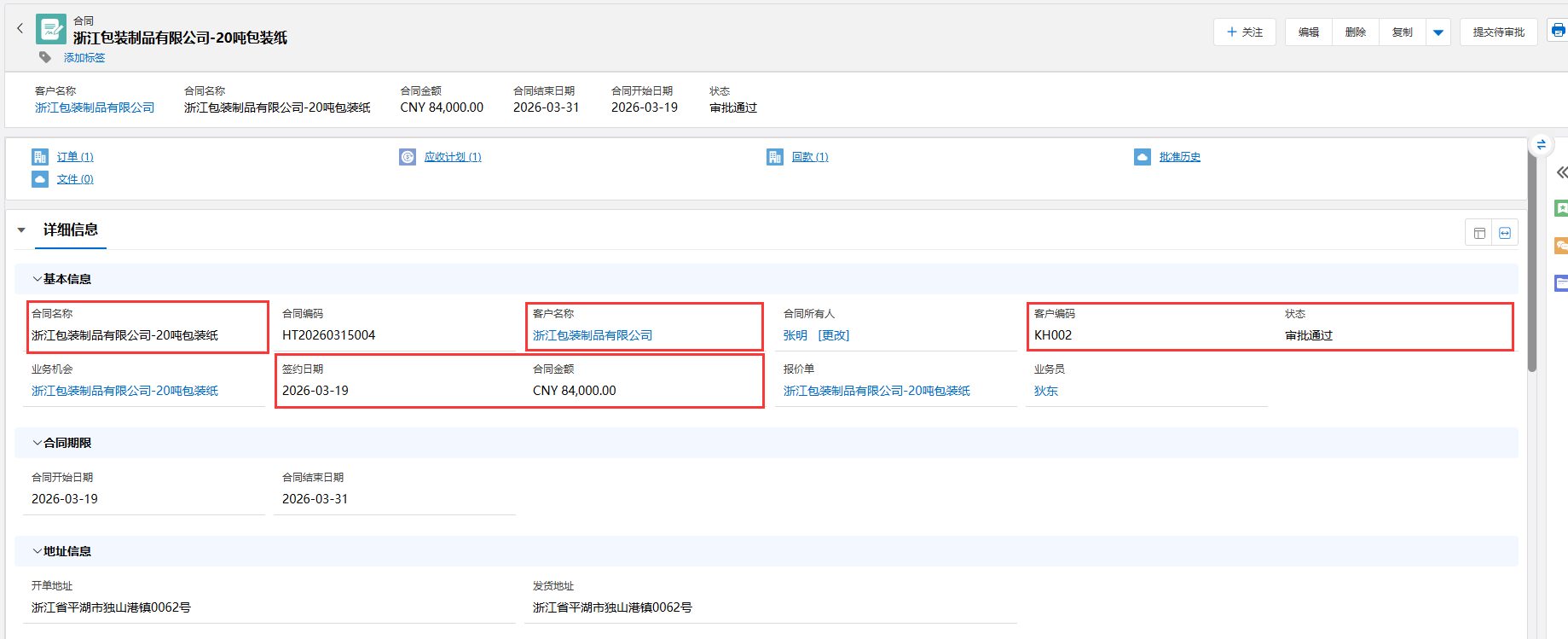This screenshot has height=639, width=1568.
Task: Collapse the 基本信息 section
Action: (x=37, y=279)
